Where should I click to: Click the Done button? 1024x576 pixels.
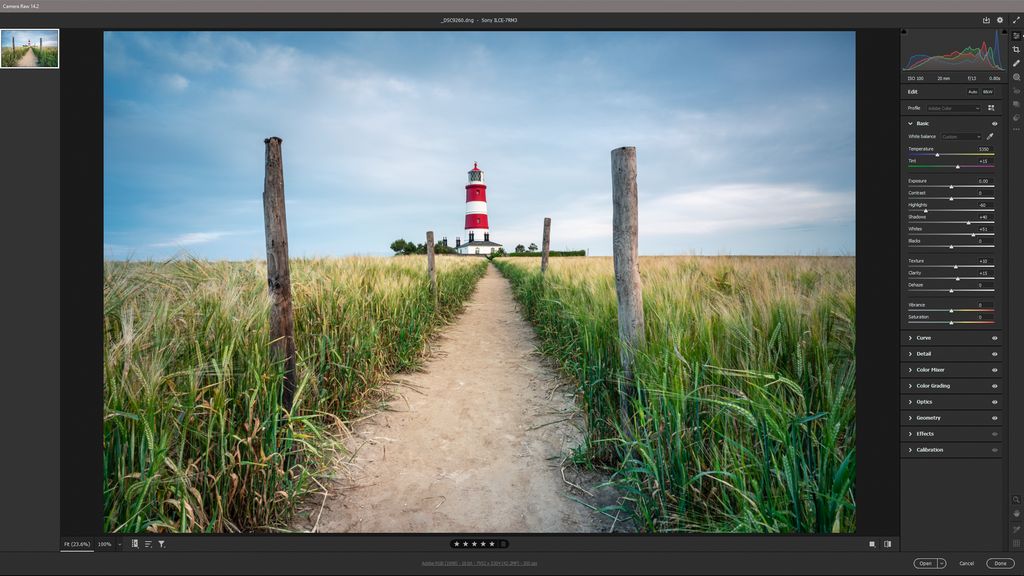[999, 563]
